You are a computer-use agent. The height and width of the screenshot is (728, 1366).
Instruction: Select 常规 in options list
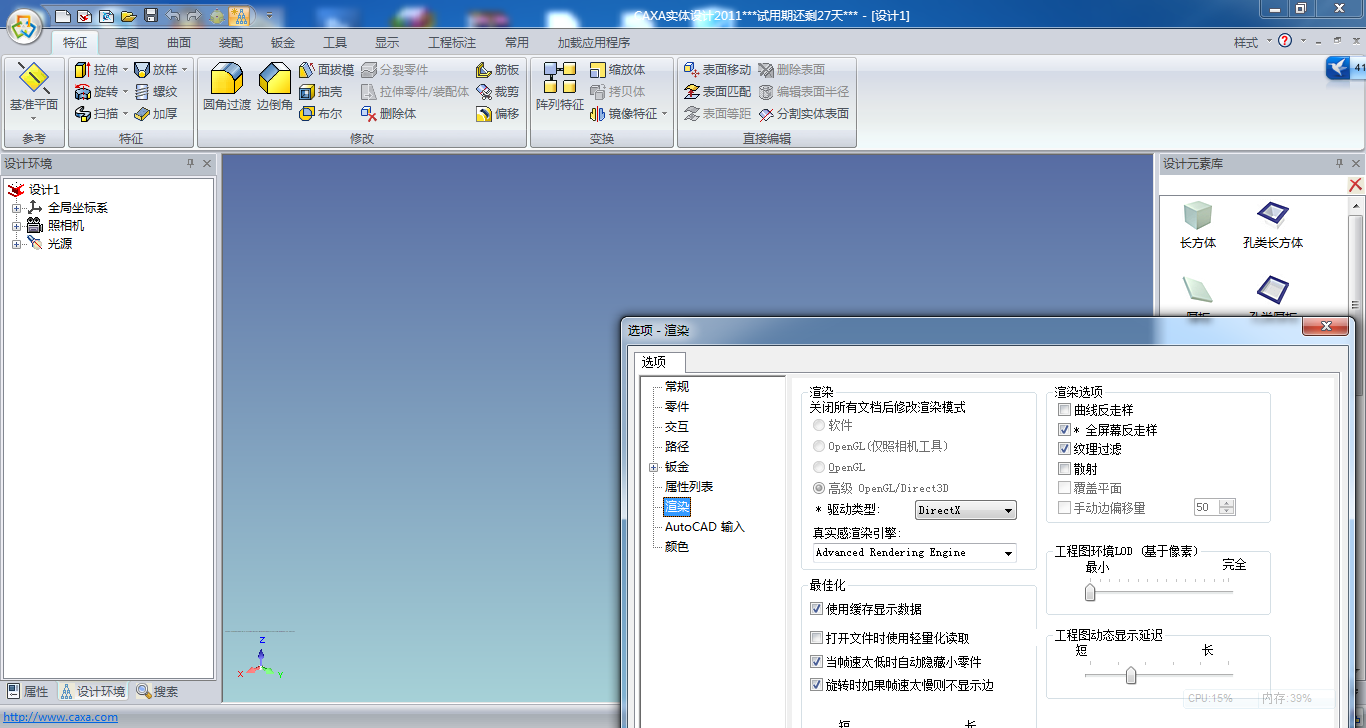click(x=677, y=387)
